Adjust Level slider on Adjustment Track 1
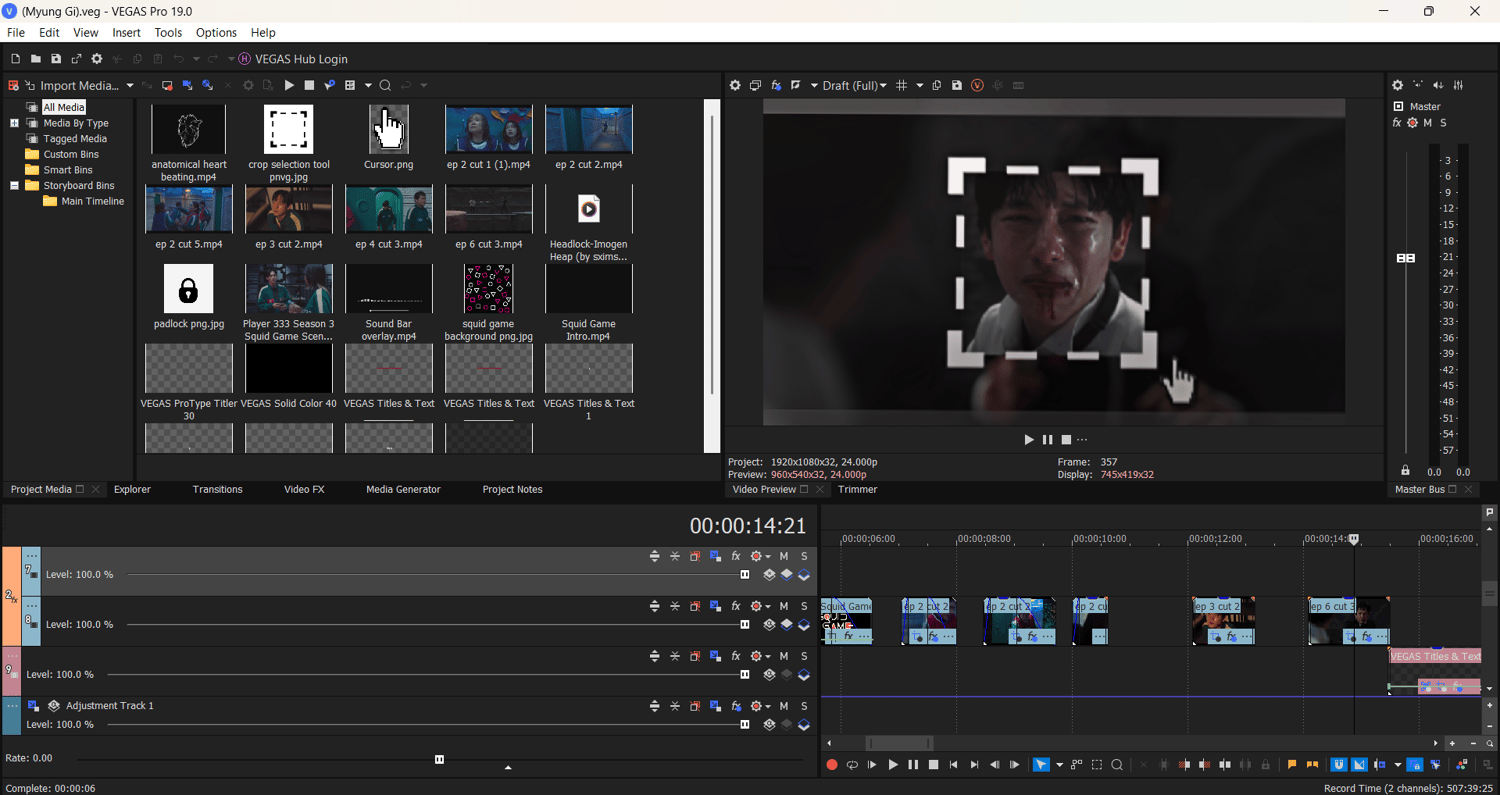1500x795 pixels. point(745,724)
